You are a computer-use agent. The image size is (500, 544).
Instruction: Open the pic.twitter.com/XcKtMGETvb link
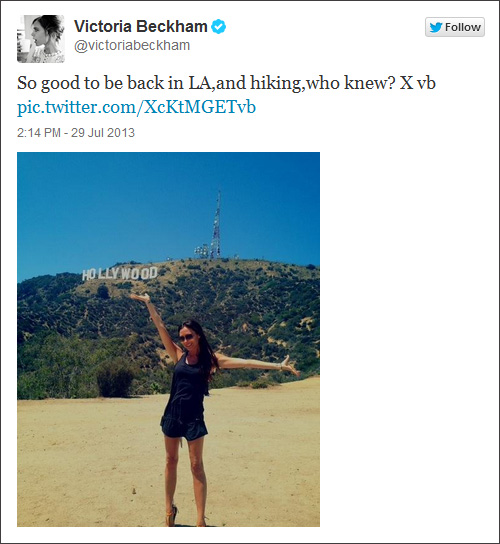coord(136,107)
